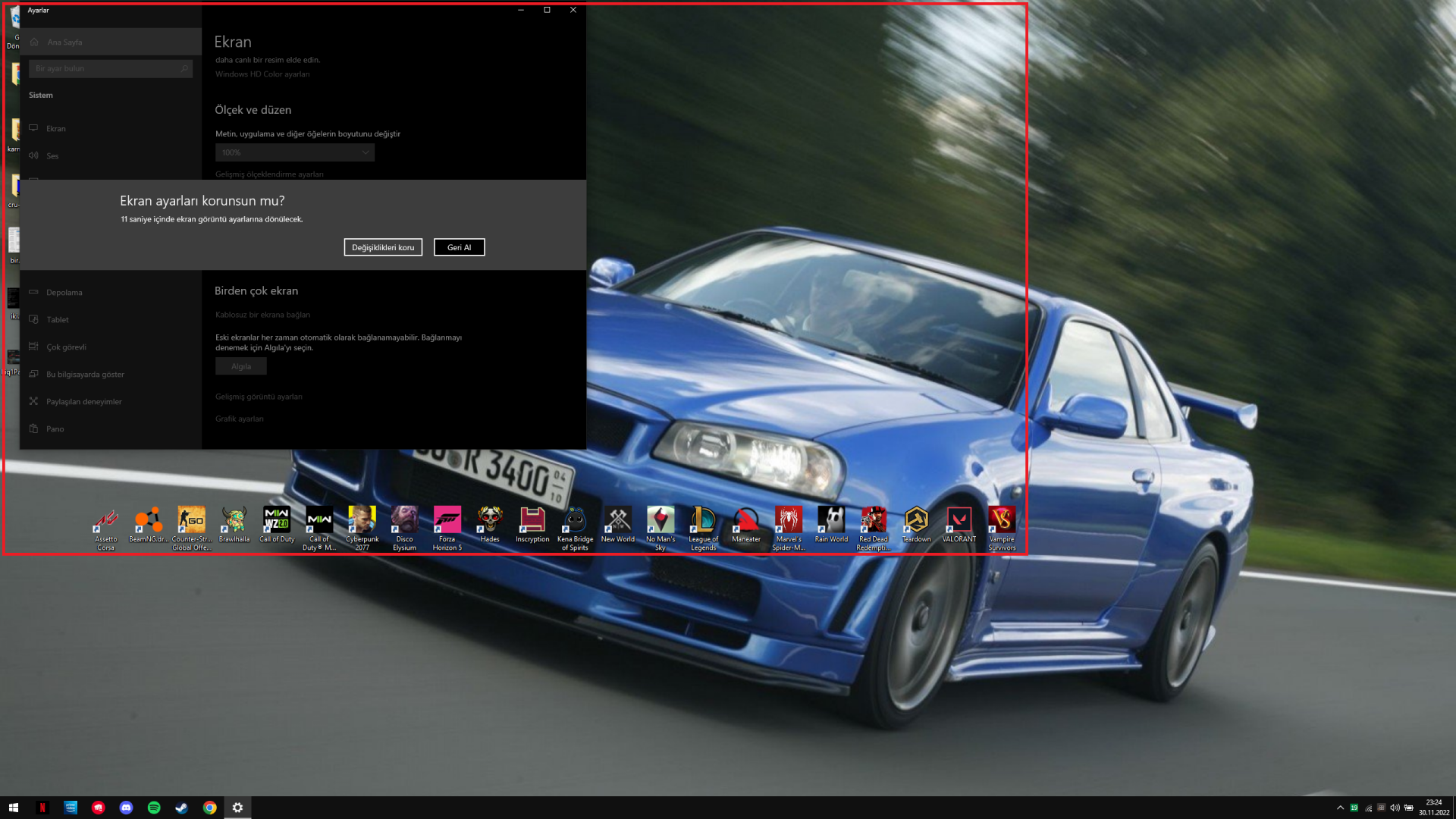This screenshot has height=819, width=1456.
Task: Expand the hidden system tray icons
Action: point(1340,808)
